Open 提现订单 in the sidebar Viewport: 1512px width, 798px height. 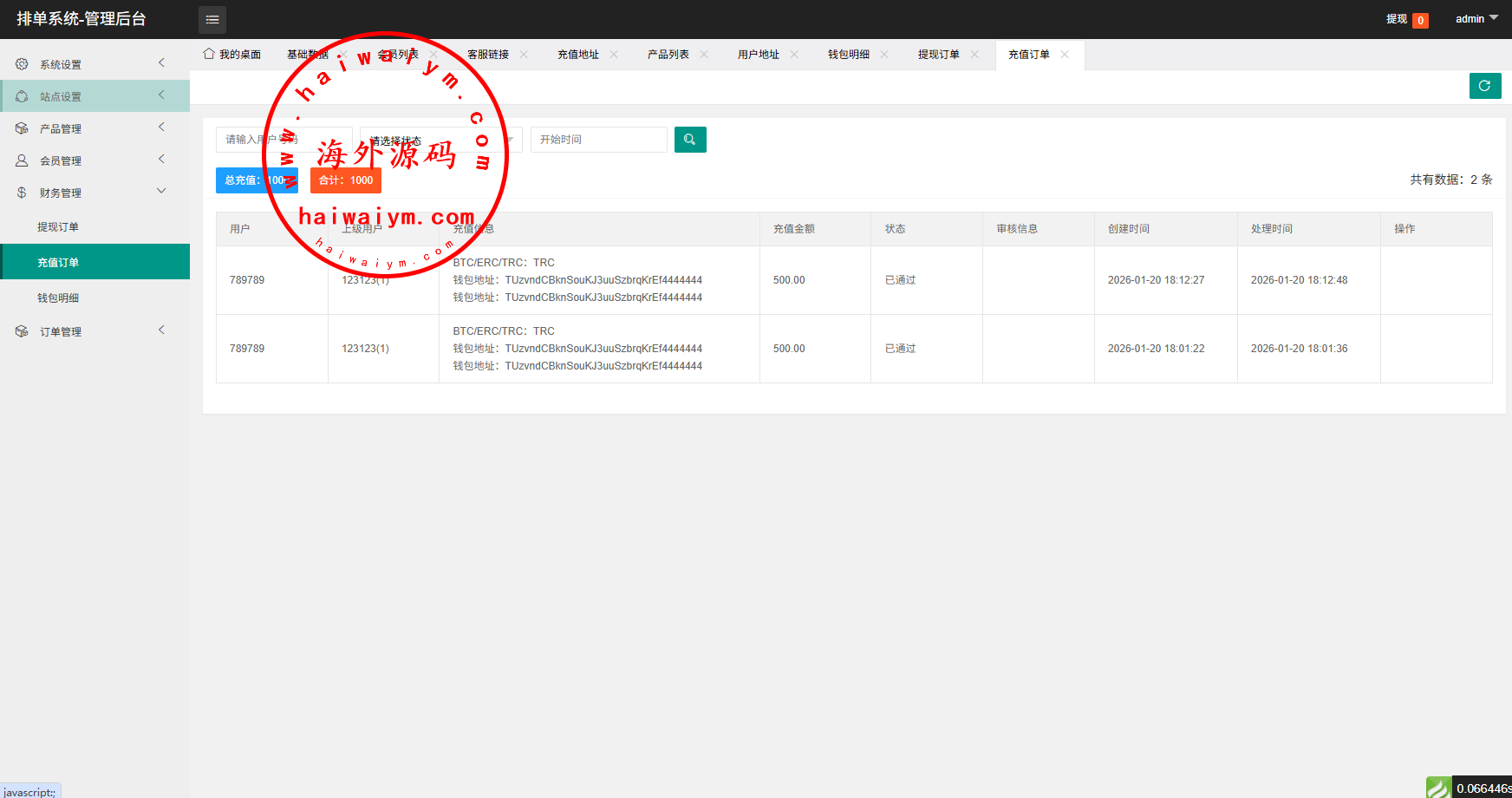(x=58, y=227)
